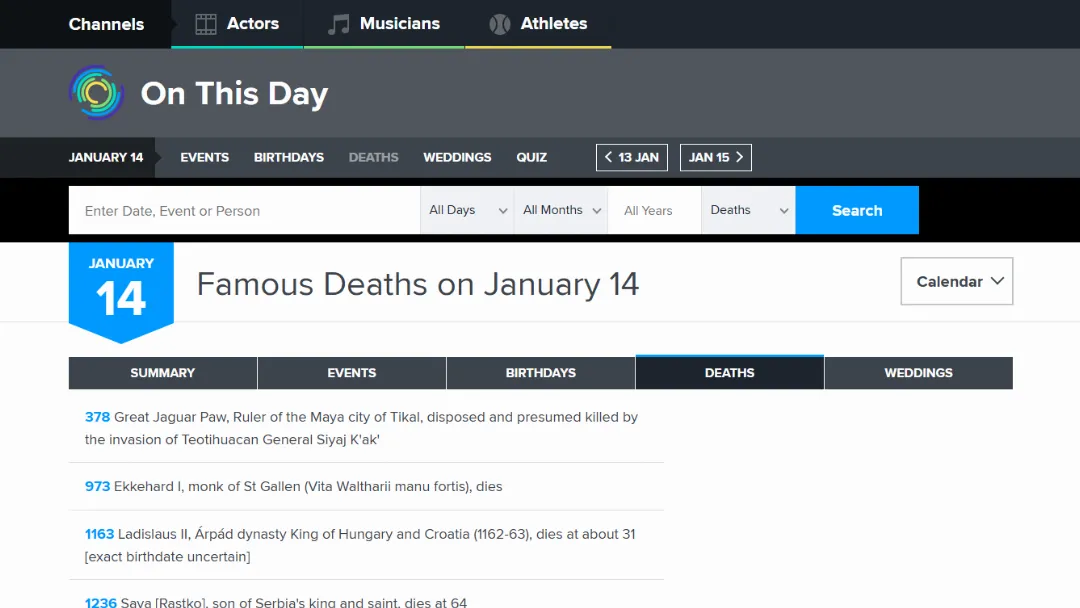Open the All Months dropdown
The width and height of the screenshot is (1080, 608).
pos(560,210)
